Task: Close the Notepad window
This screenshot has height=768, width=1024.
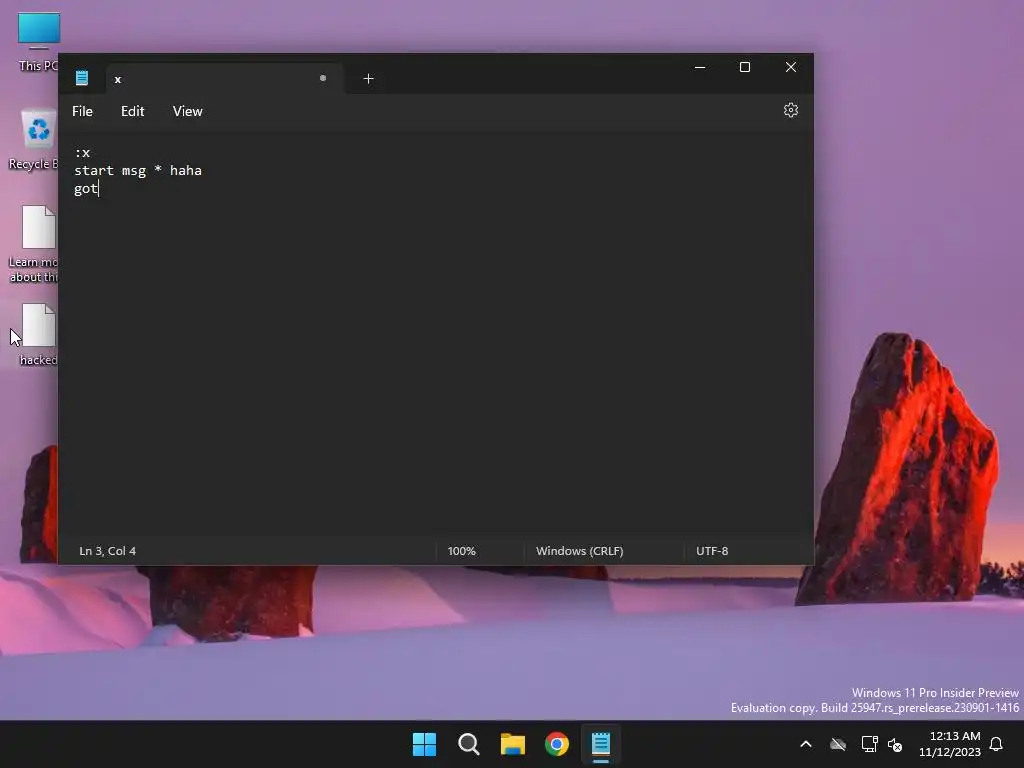Action: coord(791,67)
